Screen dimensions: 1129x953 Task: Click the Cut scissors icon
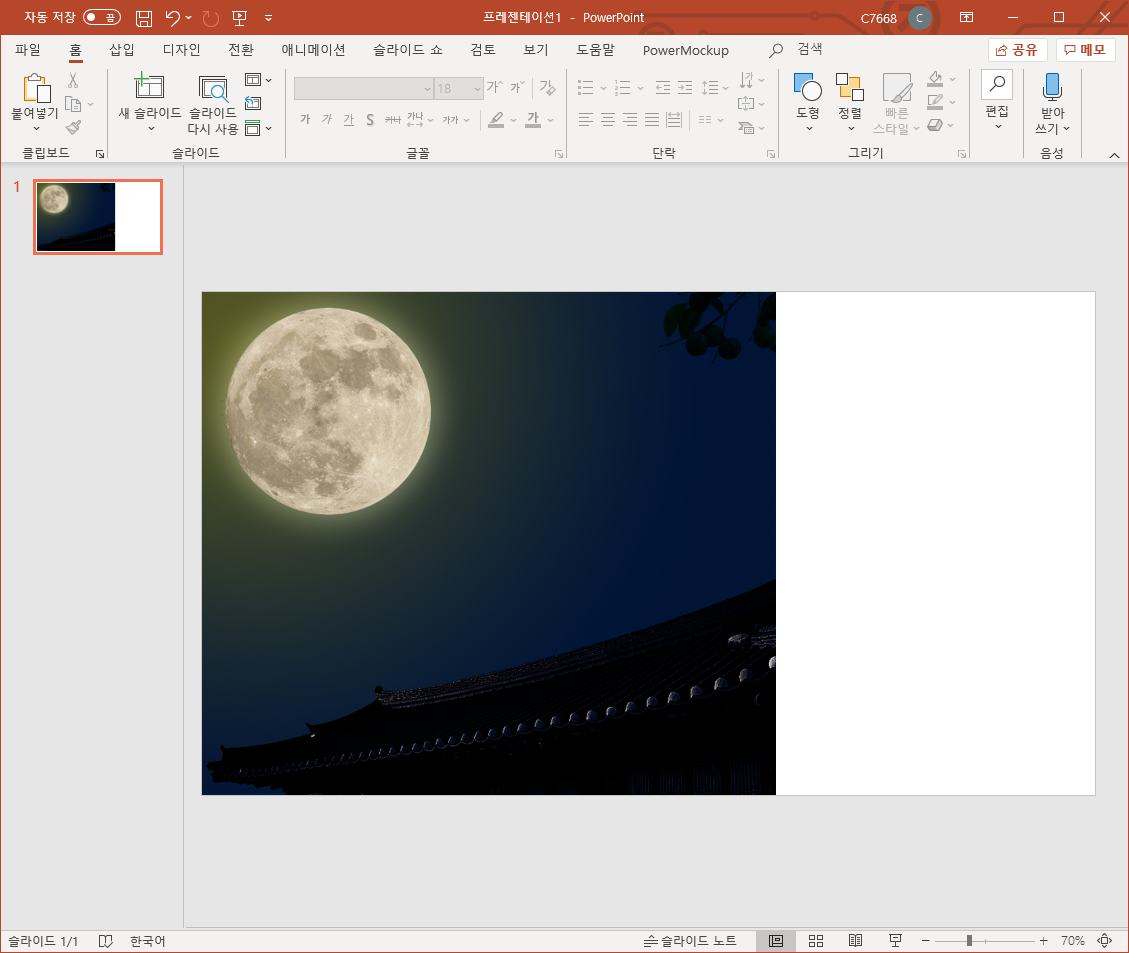(x=73, y=80)
